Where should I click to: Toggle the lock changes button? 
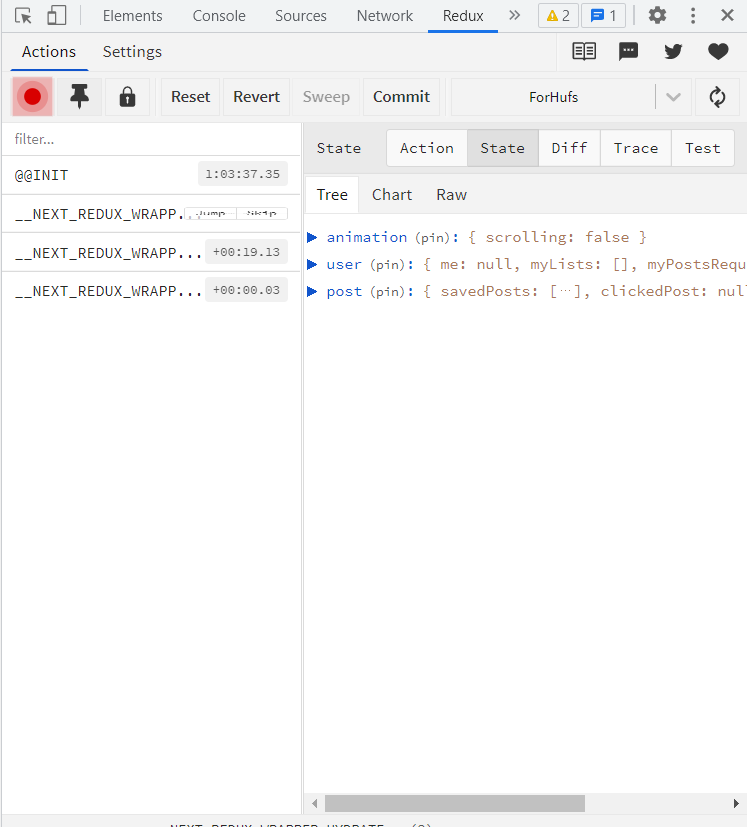pos(127,97)
